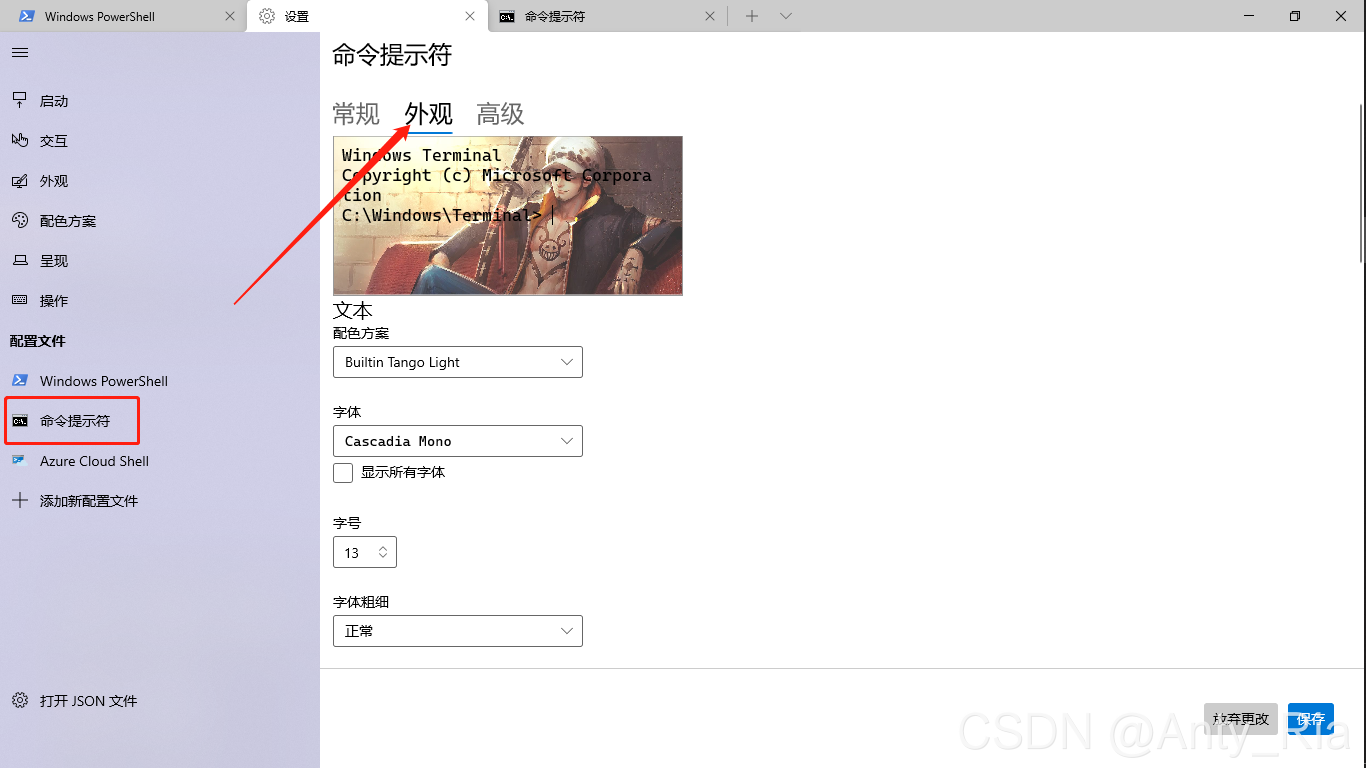This screenshot has width=1366, height=768.
Task: Switch to the 常规 tab
Action: click(x=356, y=114)
